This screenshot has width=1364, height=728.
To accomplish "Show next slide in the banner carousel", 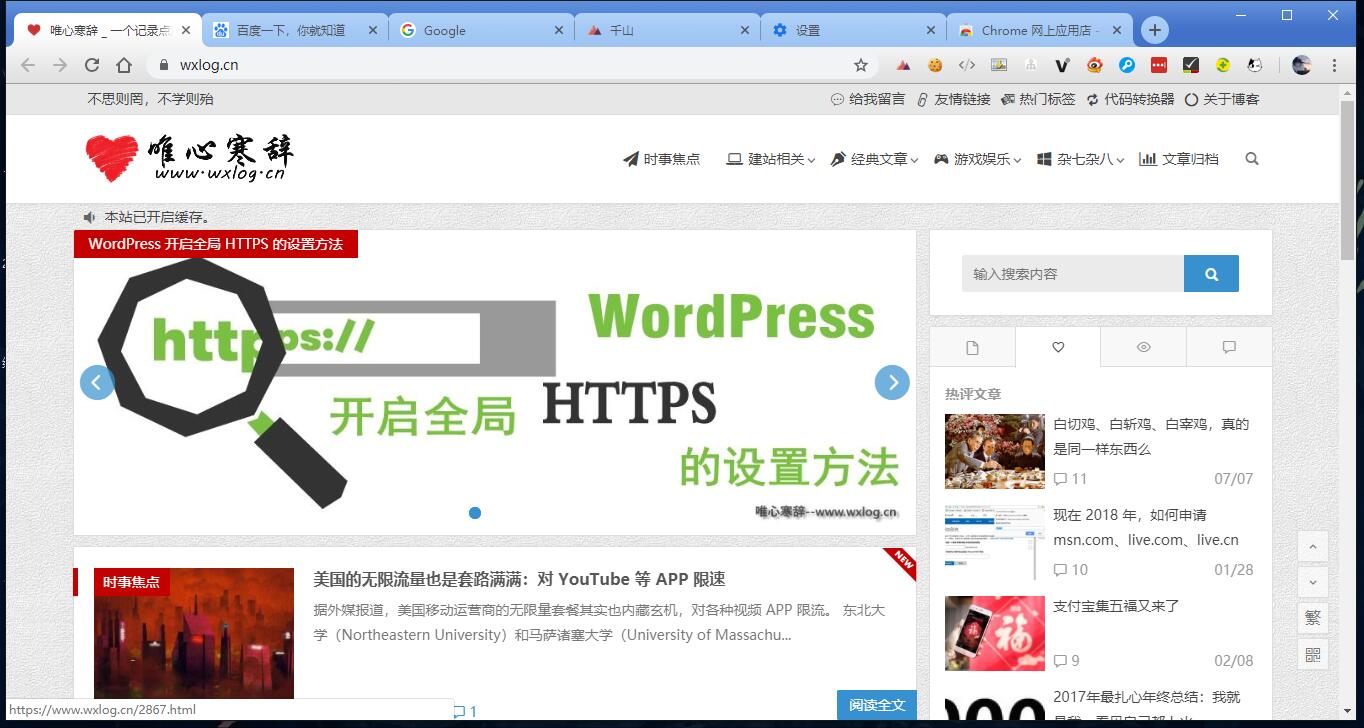I will click(x=892, y=382).
